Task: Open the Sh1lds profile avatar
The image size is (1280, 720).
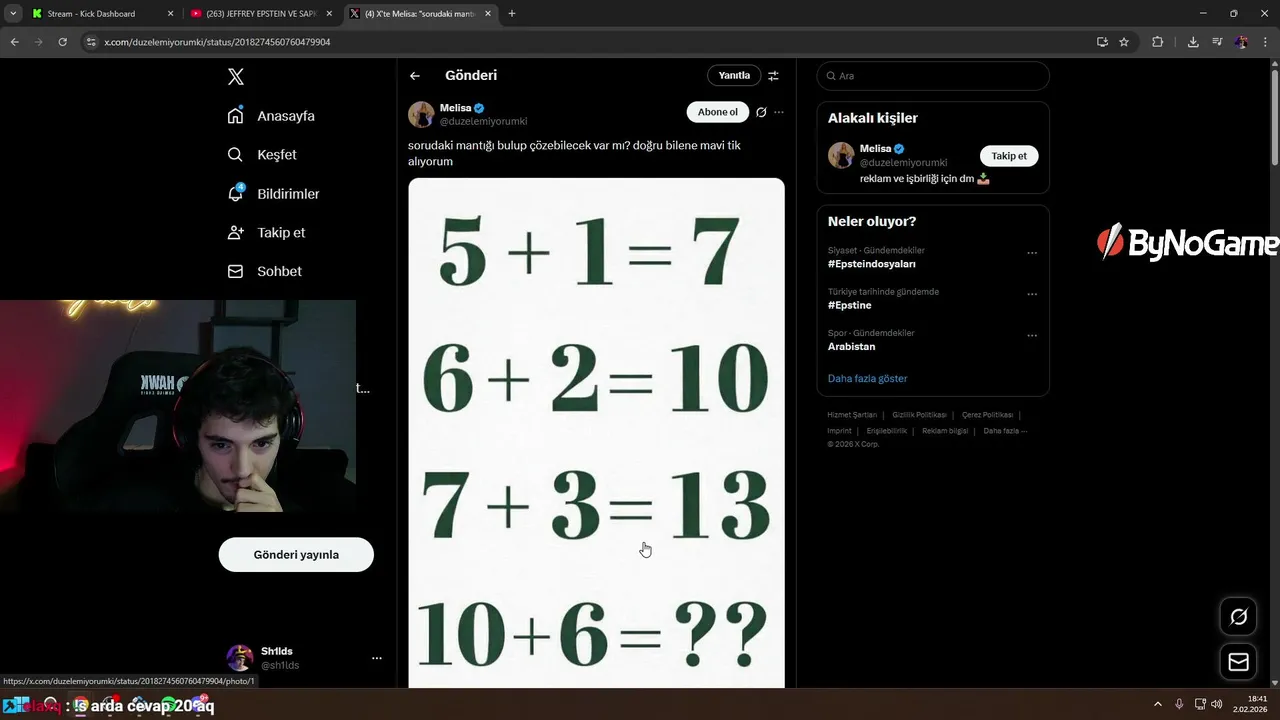Action: 240,658
